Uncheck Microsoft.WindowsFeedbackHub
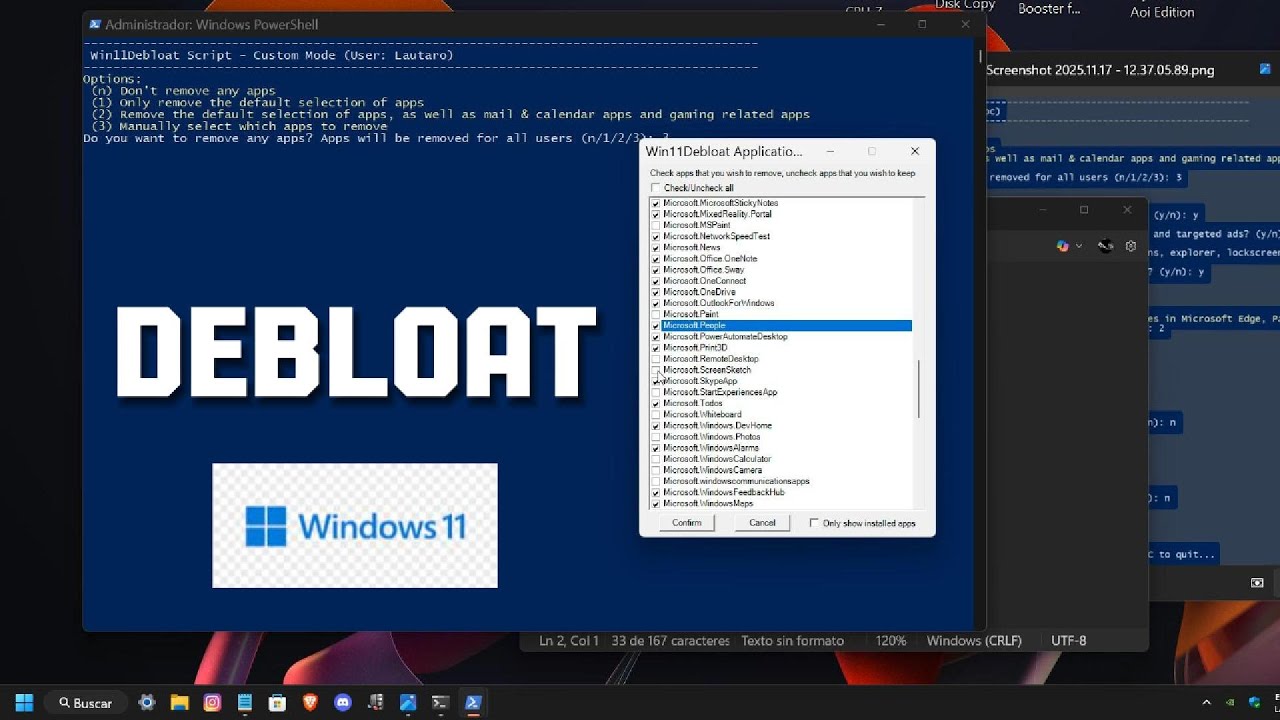The width and height of the screenshot is (1280, 720). coord(656,492)
